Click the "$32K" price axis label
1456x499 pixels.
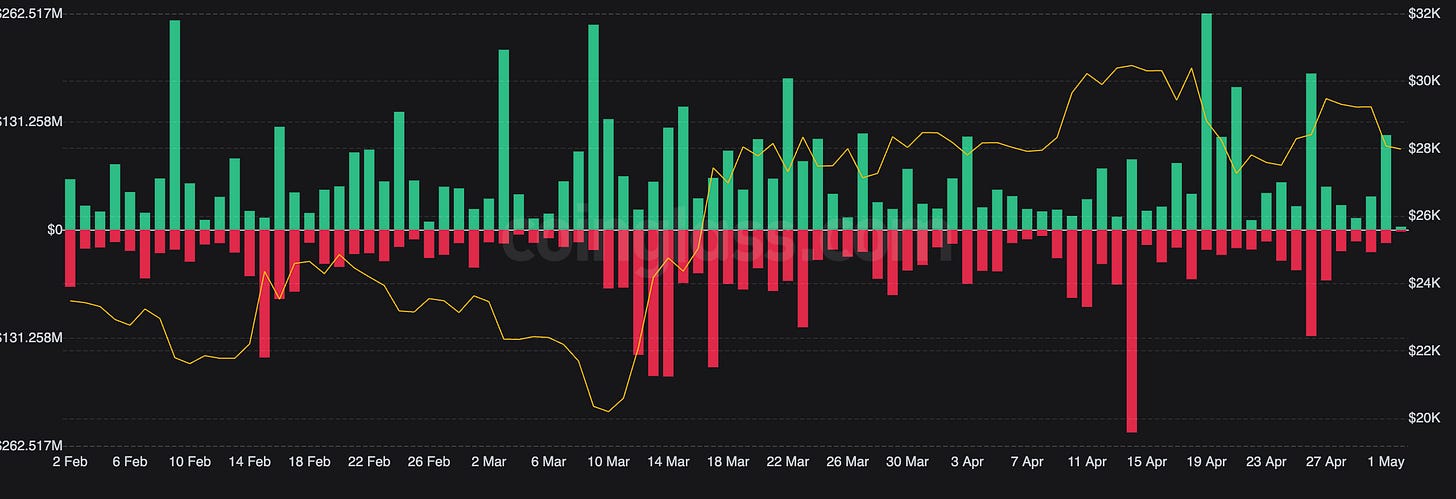tap(1425, 13)
